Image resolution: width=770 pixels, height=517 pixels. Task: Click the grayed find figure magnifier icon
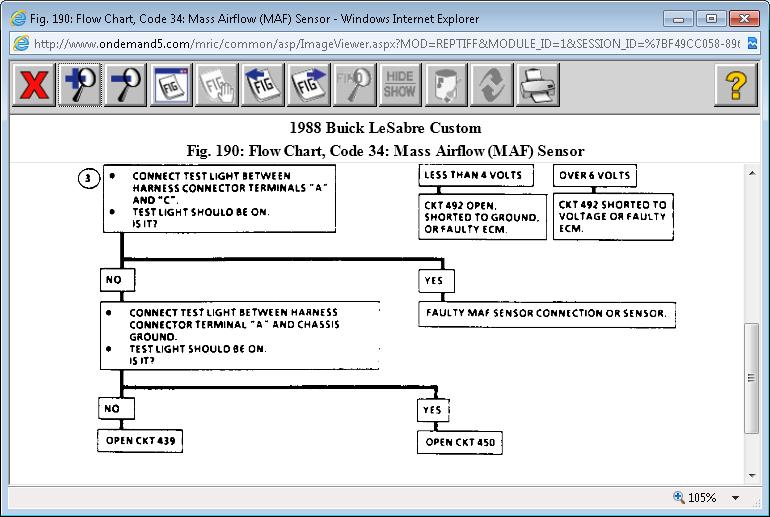tap(354, 84)
